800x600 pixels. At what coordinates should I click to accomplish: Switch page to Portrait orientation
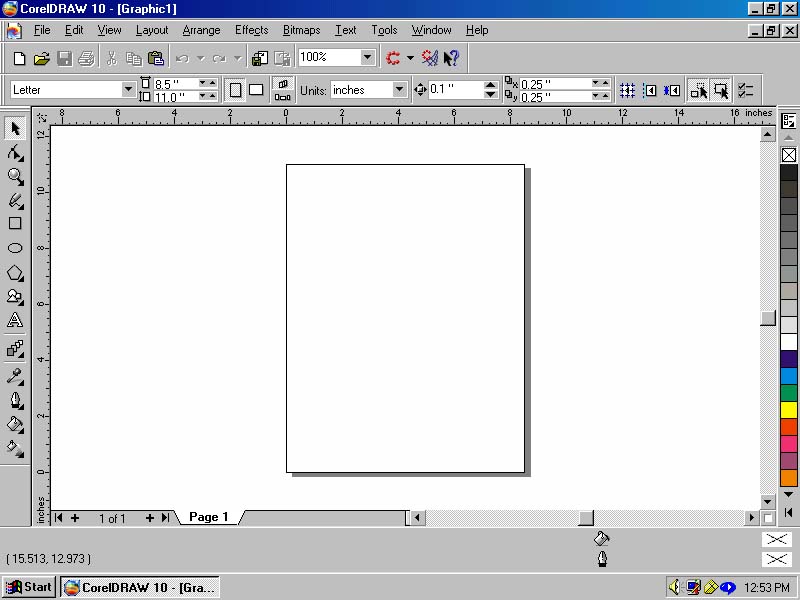pyautogui.click(x=235, y=90)
